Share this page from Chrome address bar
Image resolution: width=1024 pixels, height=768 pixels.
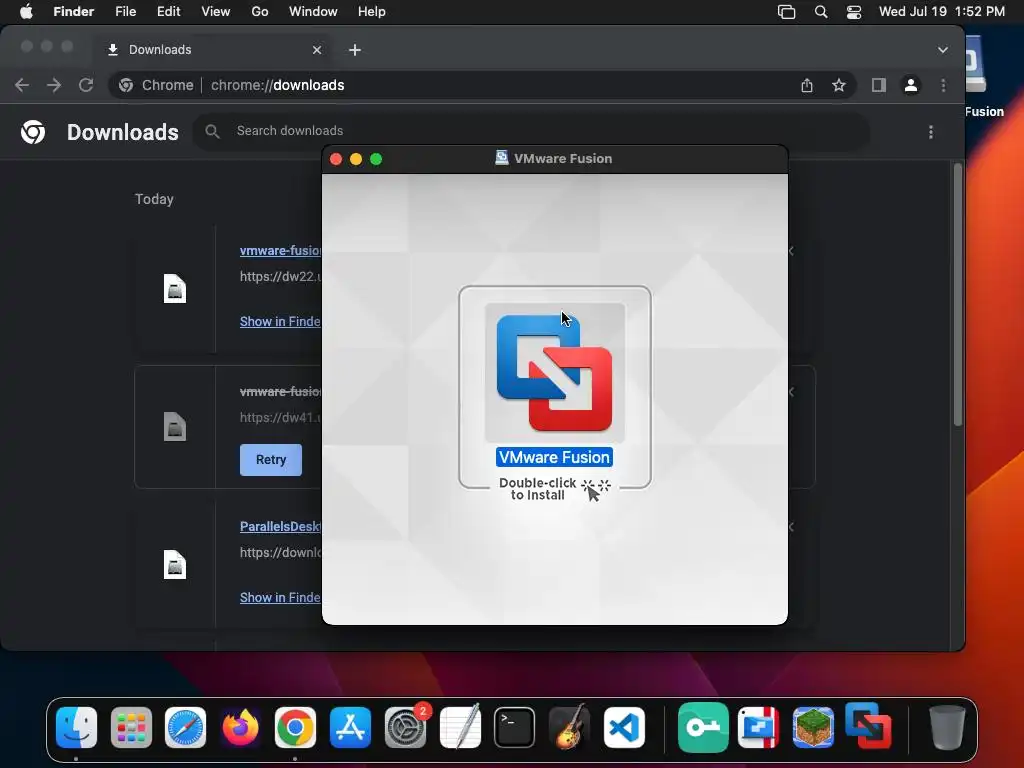pos(807,85)
